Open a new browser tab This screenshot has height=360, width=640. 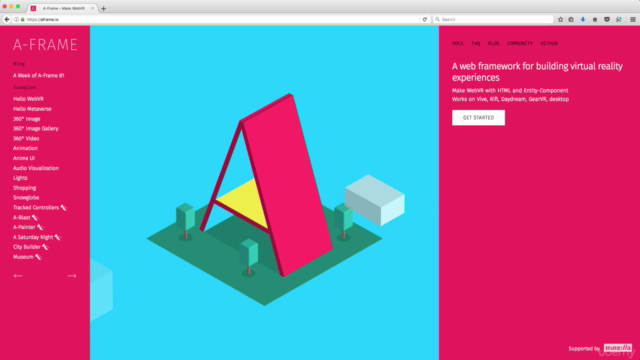tap(104, 8)
